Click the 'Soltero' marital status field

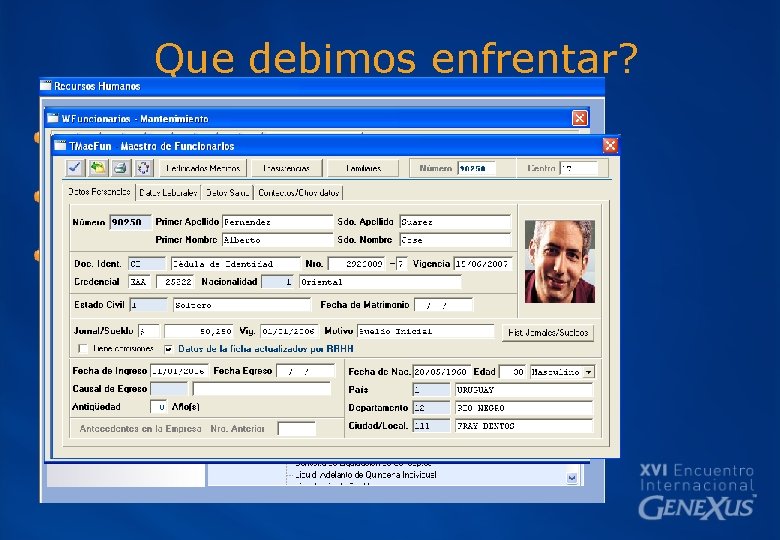pyautogui.click(x=242, y=305)
